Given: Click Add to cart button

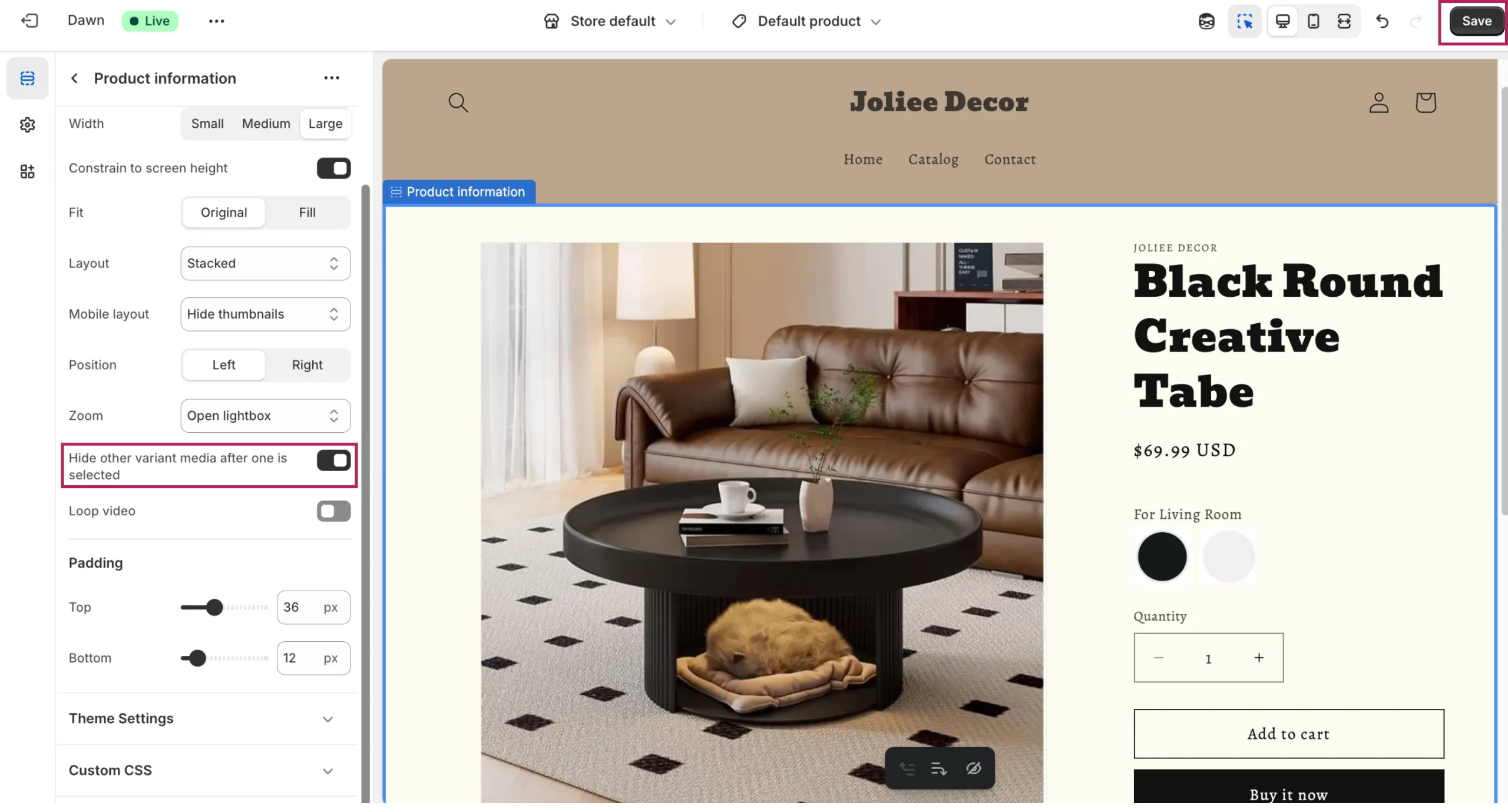Looking at the screenshot, I should [1289, 734].
